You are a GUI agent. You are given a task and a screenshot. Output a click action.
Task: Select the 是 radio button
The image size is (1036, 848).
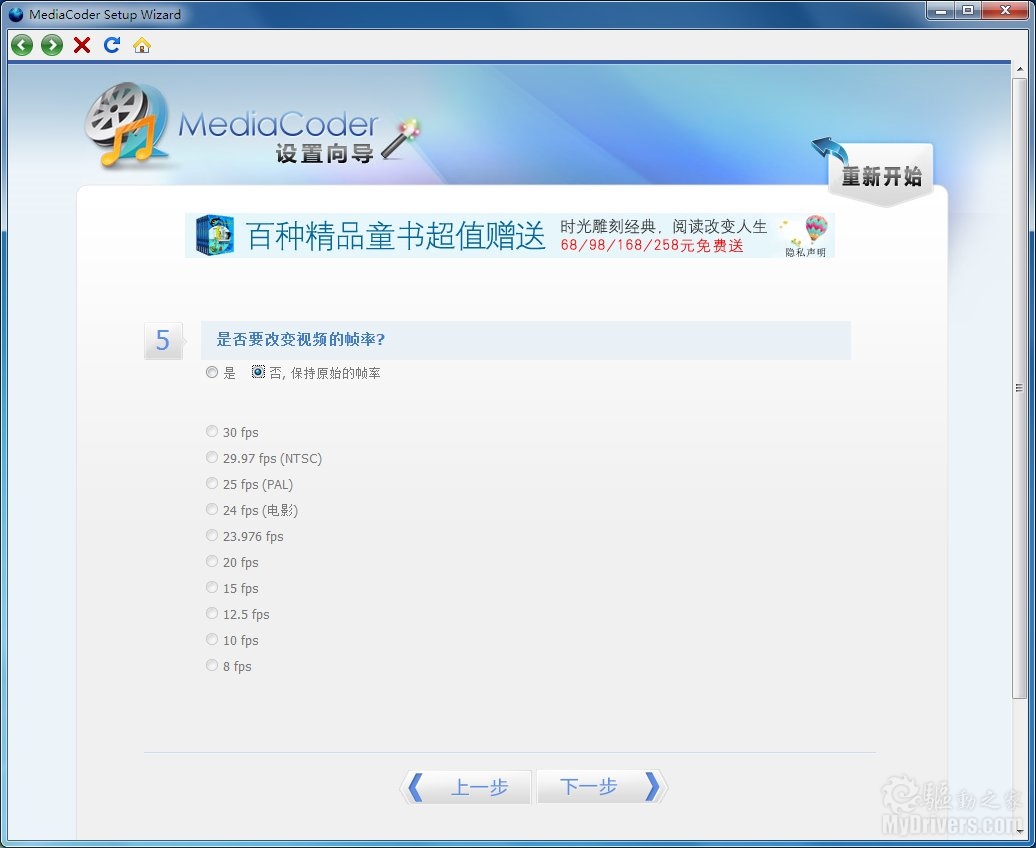211,372
